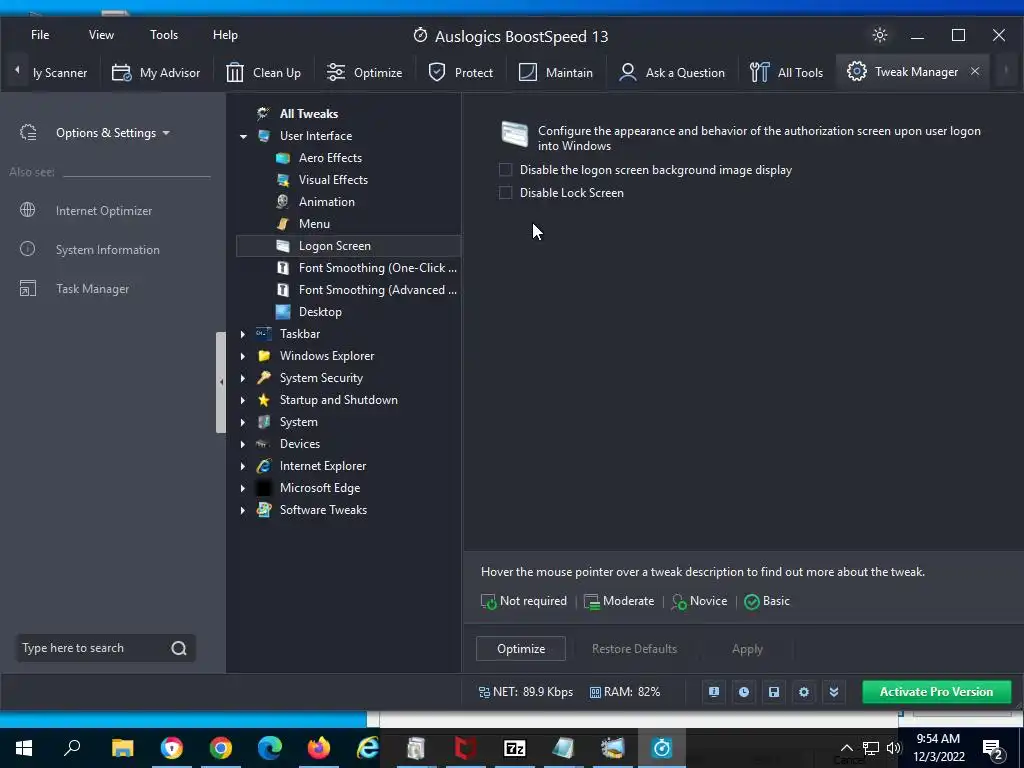Select Aero Effects tweak category
This screenshot has width=1024, height=768.
pyautogui.click(x=330, y=157)
